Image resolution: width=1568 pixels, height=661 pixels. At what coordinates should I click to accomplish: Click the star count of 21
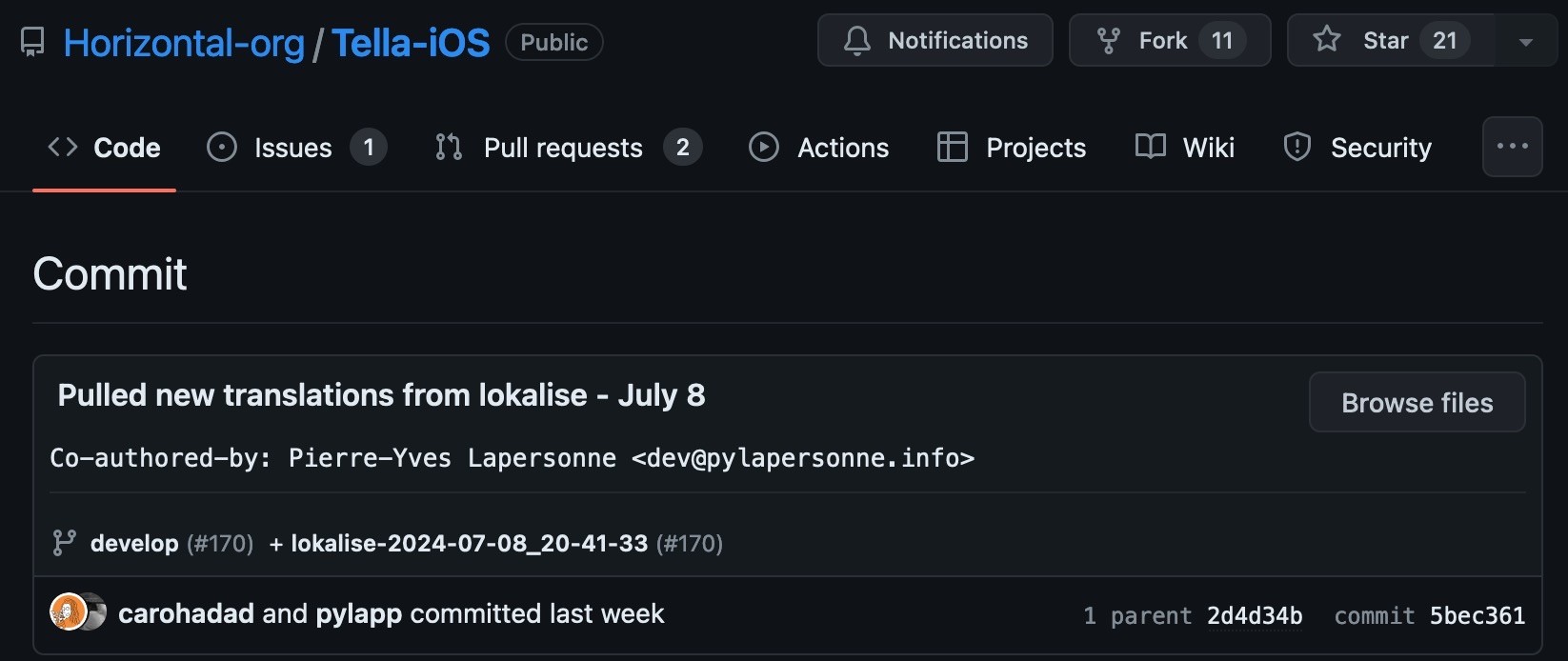tap(1445, 40)
